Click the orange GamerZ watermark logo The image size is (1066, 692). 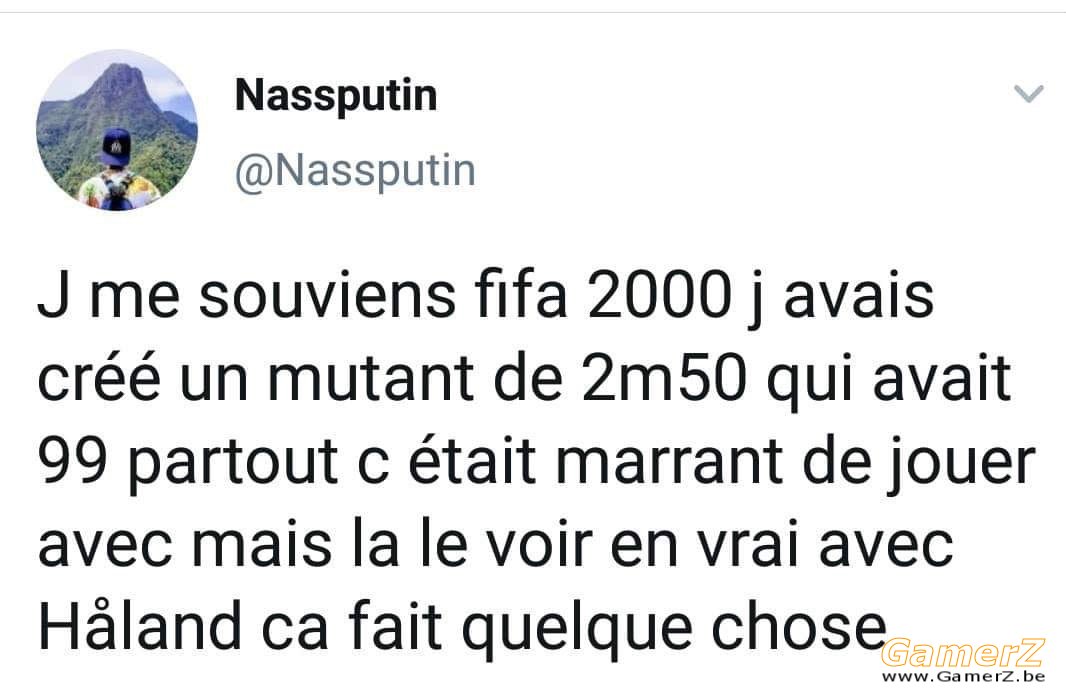(963, 652)
